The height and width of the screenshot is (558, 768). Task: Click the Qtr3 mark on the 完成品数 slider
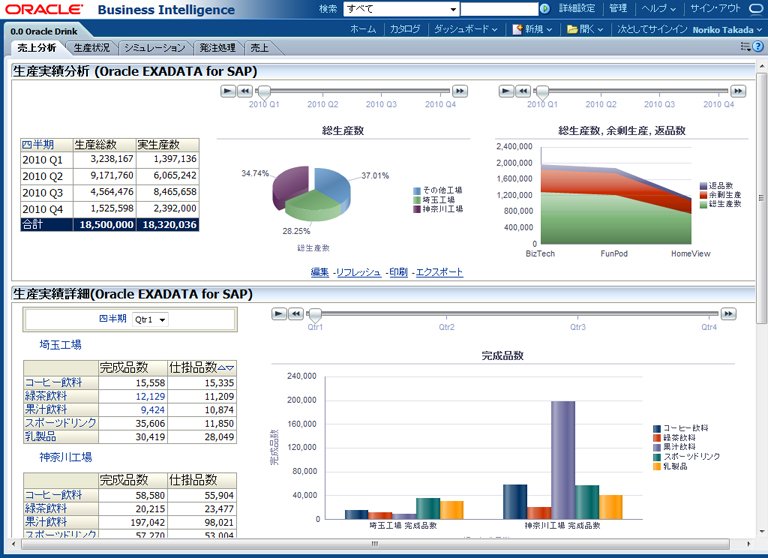click(577, 327)
